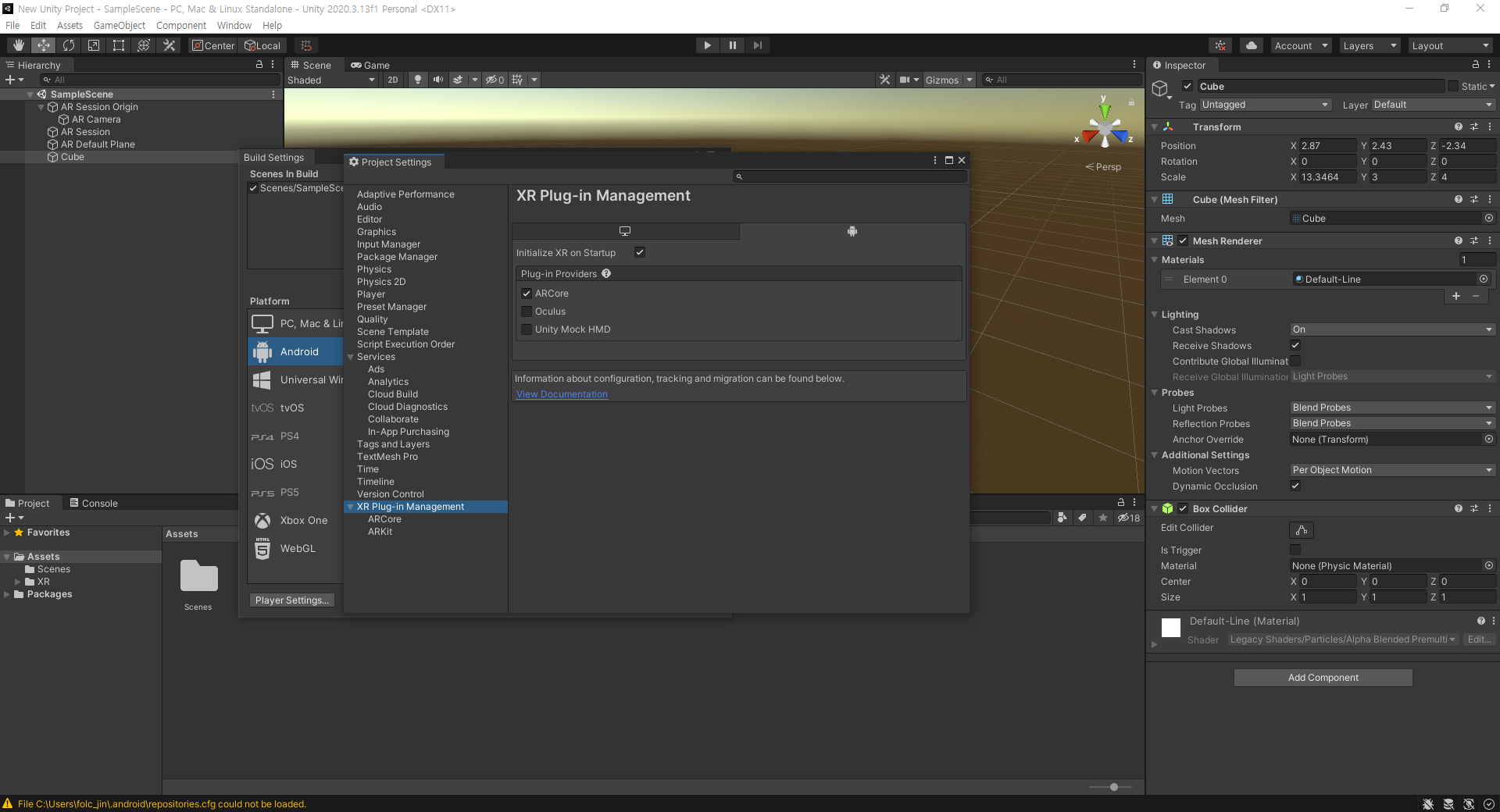The width and height of the screenshot is (1500, 812).
Task: Click Plug-in Providers help icon
Action: point(606,273)
